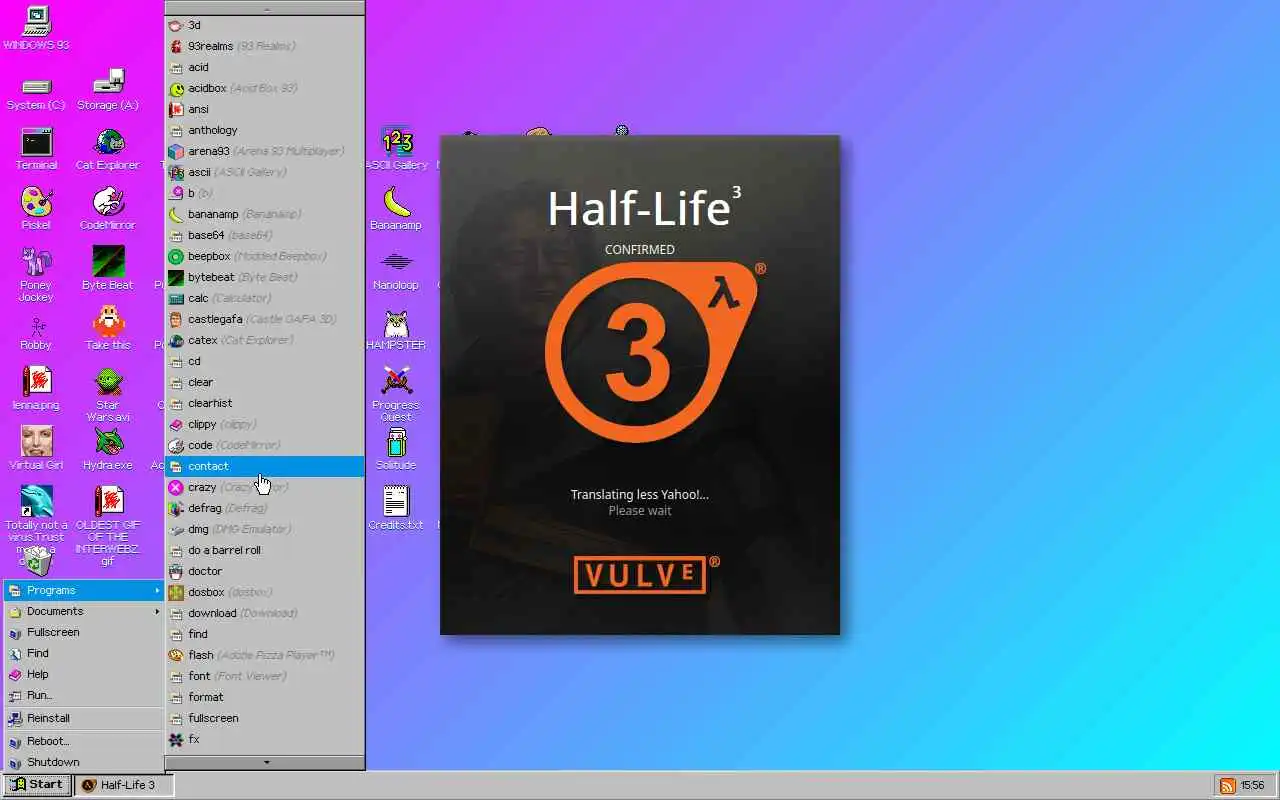Expand the Programs submenu in Start menu

83,590
